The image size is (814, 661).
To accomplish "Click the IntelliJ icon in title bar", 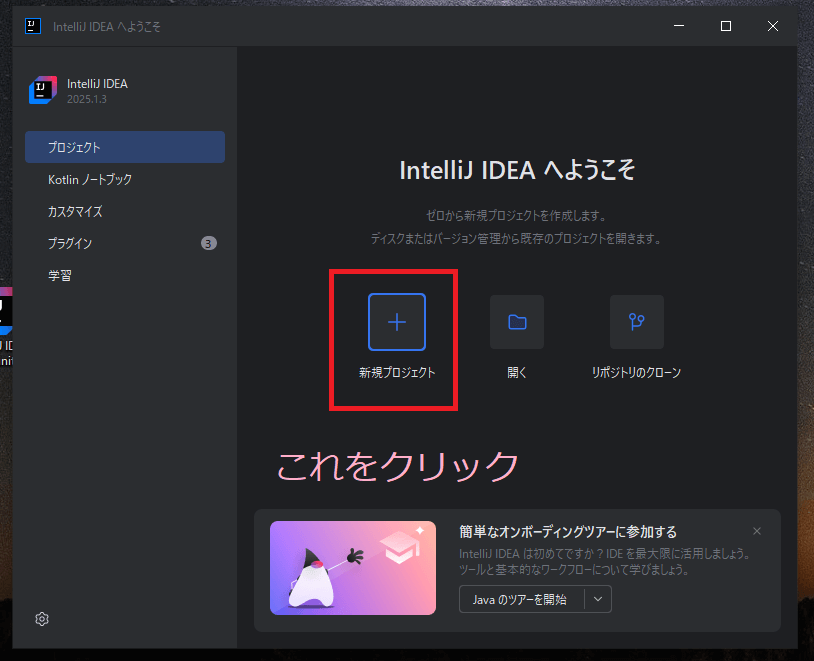I will point(33,26).
